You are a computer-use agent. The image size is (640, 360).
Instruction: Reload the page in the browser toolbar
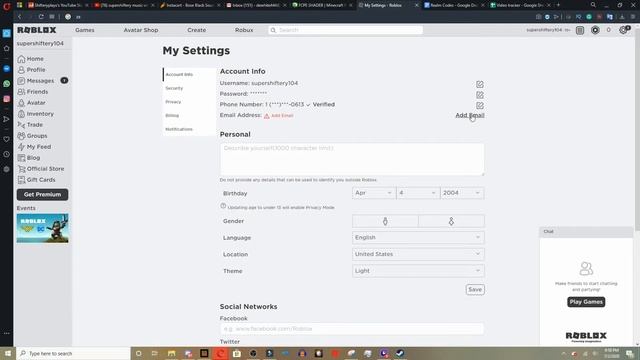pyautogui.click(x=41, y=17)
